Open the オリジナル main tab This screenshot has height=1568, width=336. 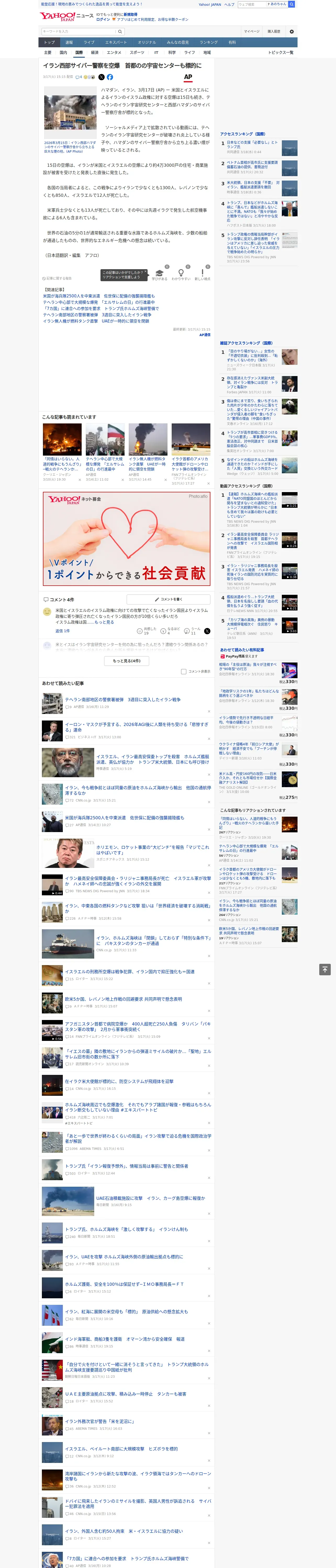pyautogui.click(x=147, y=43)
